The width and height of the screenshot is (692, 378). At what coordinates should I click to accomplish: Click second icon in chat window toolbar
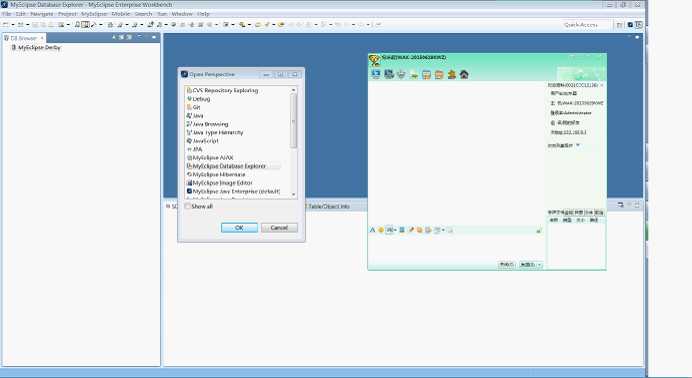coord(388,74)
